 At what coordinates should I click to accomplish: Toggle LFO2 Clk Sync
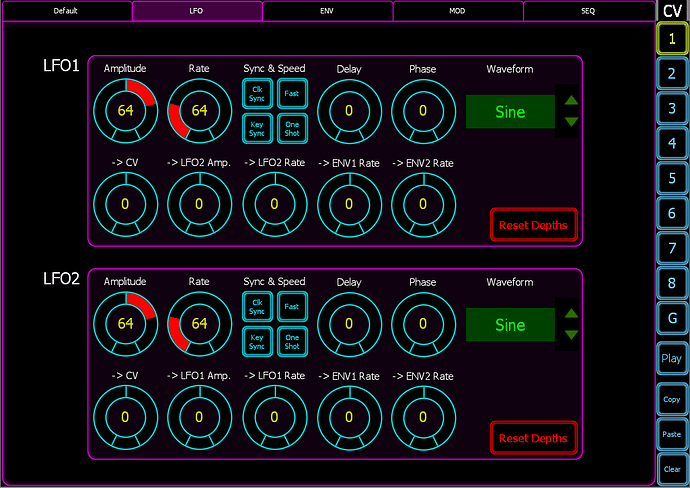257,307
